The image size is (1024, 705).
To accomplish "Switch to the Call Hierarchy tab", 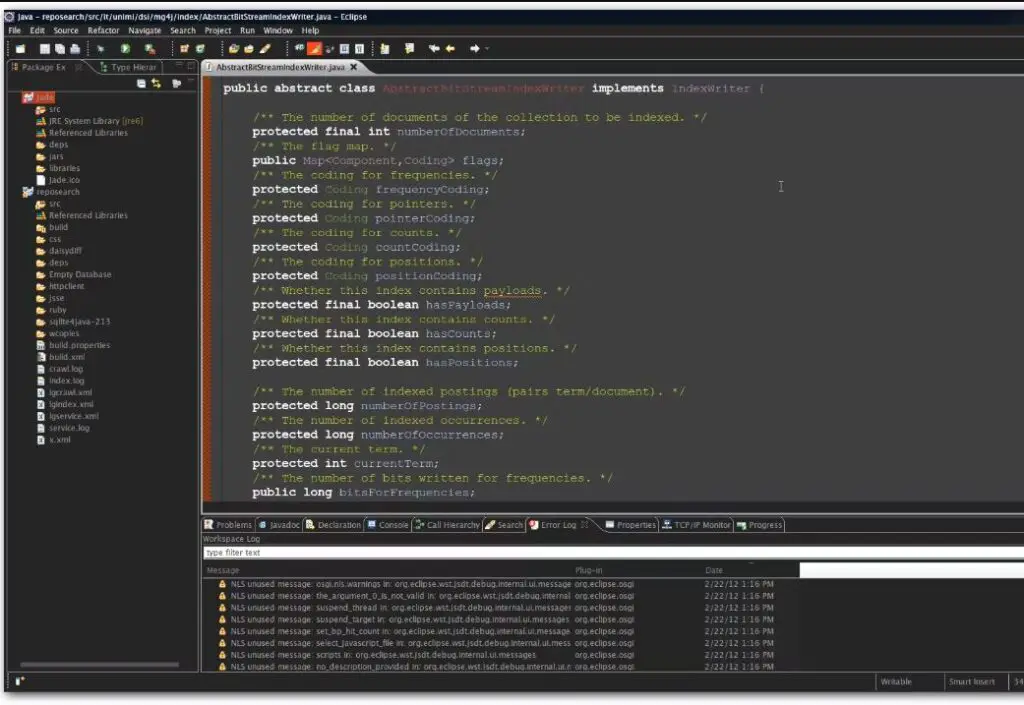I will [x=447, y=525].
